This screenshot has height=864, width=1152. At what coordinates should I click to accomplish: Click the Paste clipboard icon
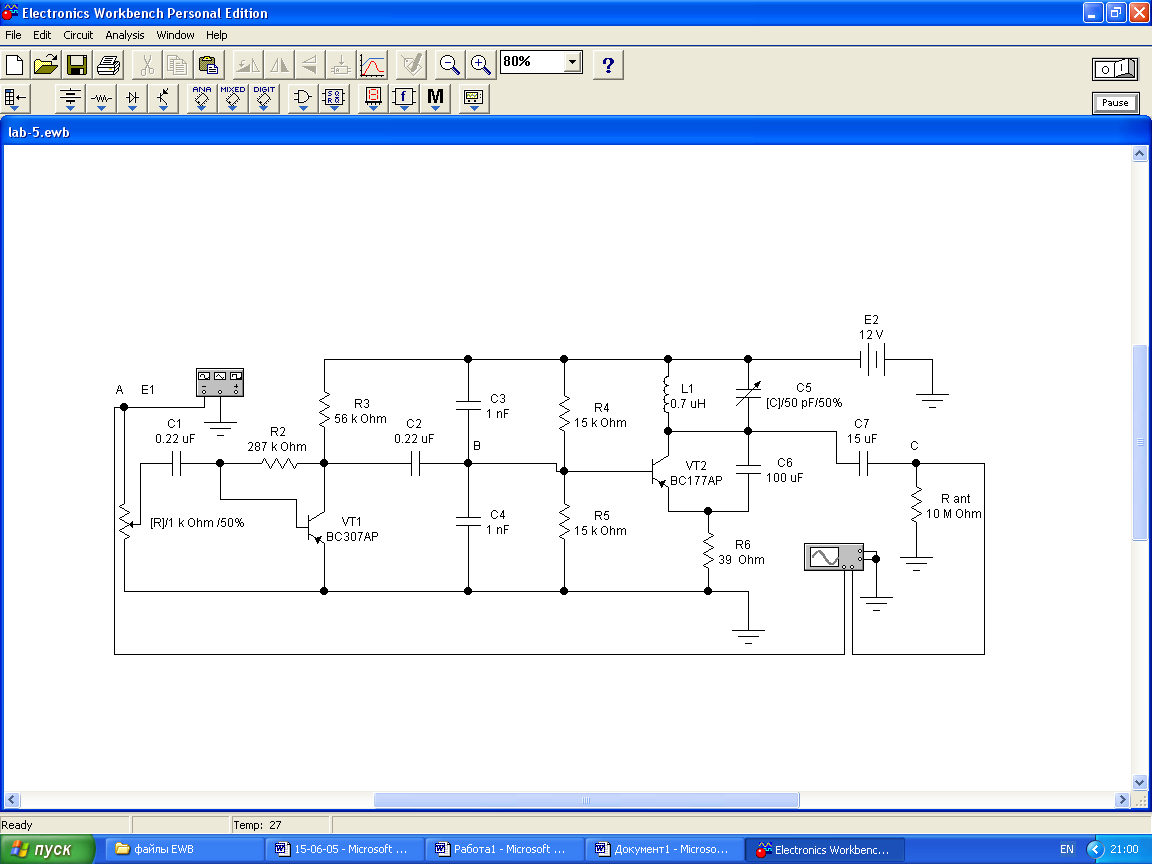click(209, 65)
